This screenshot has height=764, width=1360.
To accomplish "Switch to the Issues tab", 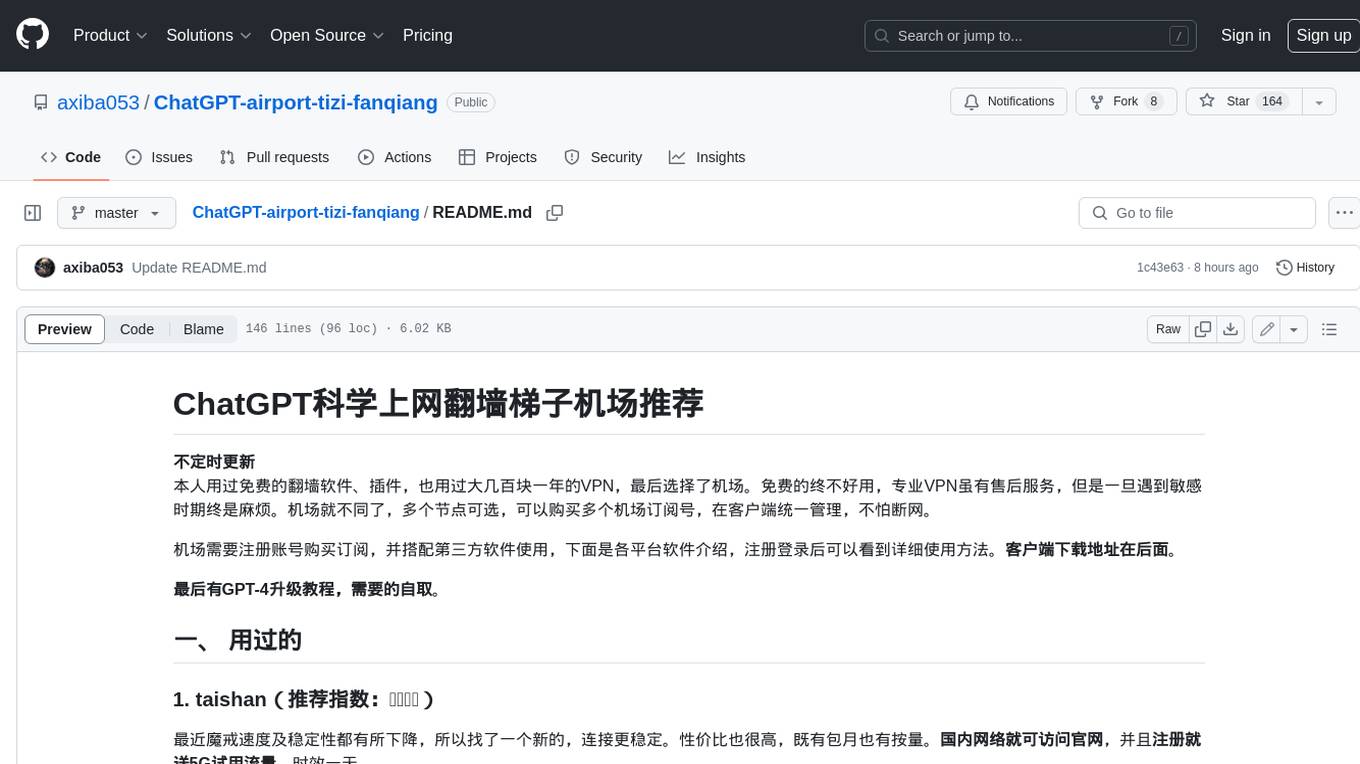I will [159, 157].
